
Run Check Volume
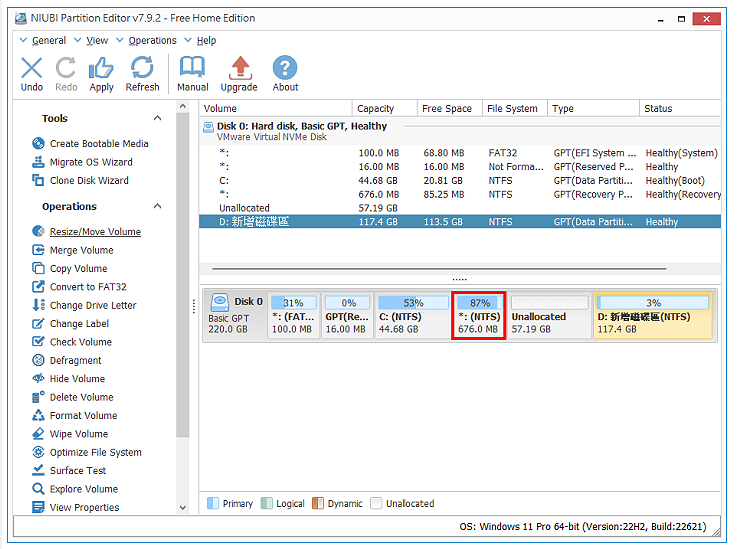(72, 342)
